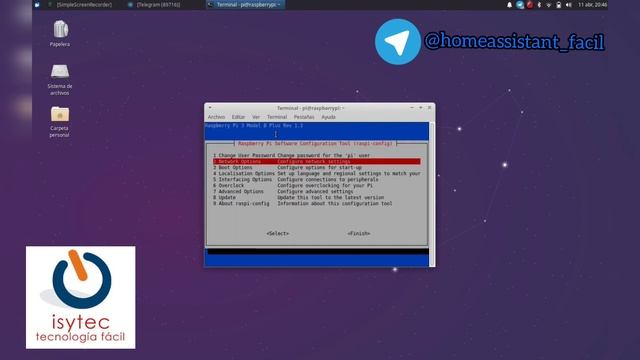640x360 pixels.
Task: Click the applications menu icon in the panel
Action: tap(37, 4)
